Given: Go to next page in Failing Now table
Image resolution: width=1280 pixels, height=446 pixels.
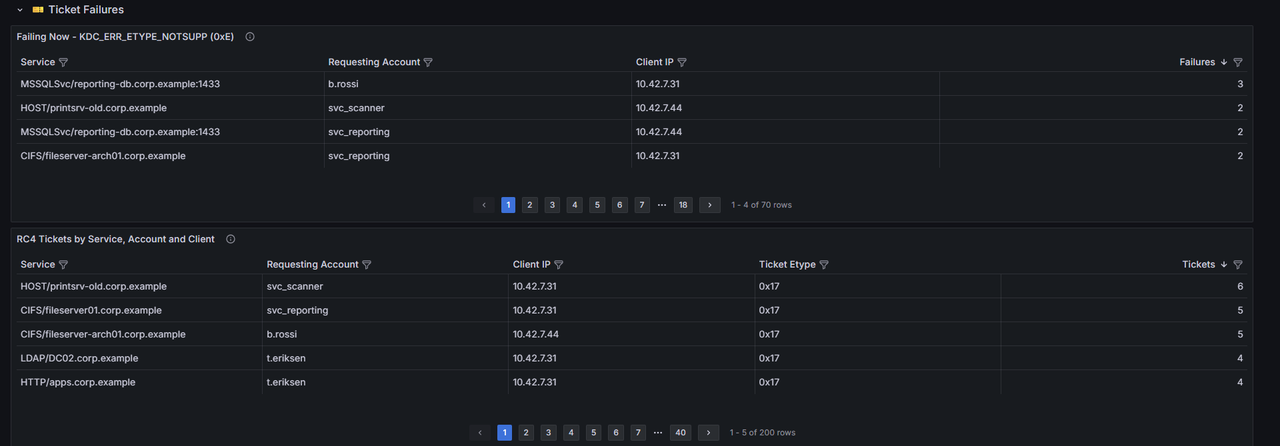Looking at the screenshot, I should click(x=709, y=205).
